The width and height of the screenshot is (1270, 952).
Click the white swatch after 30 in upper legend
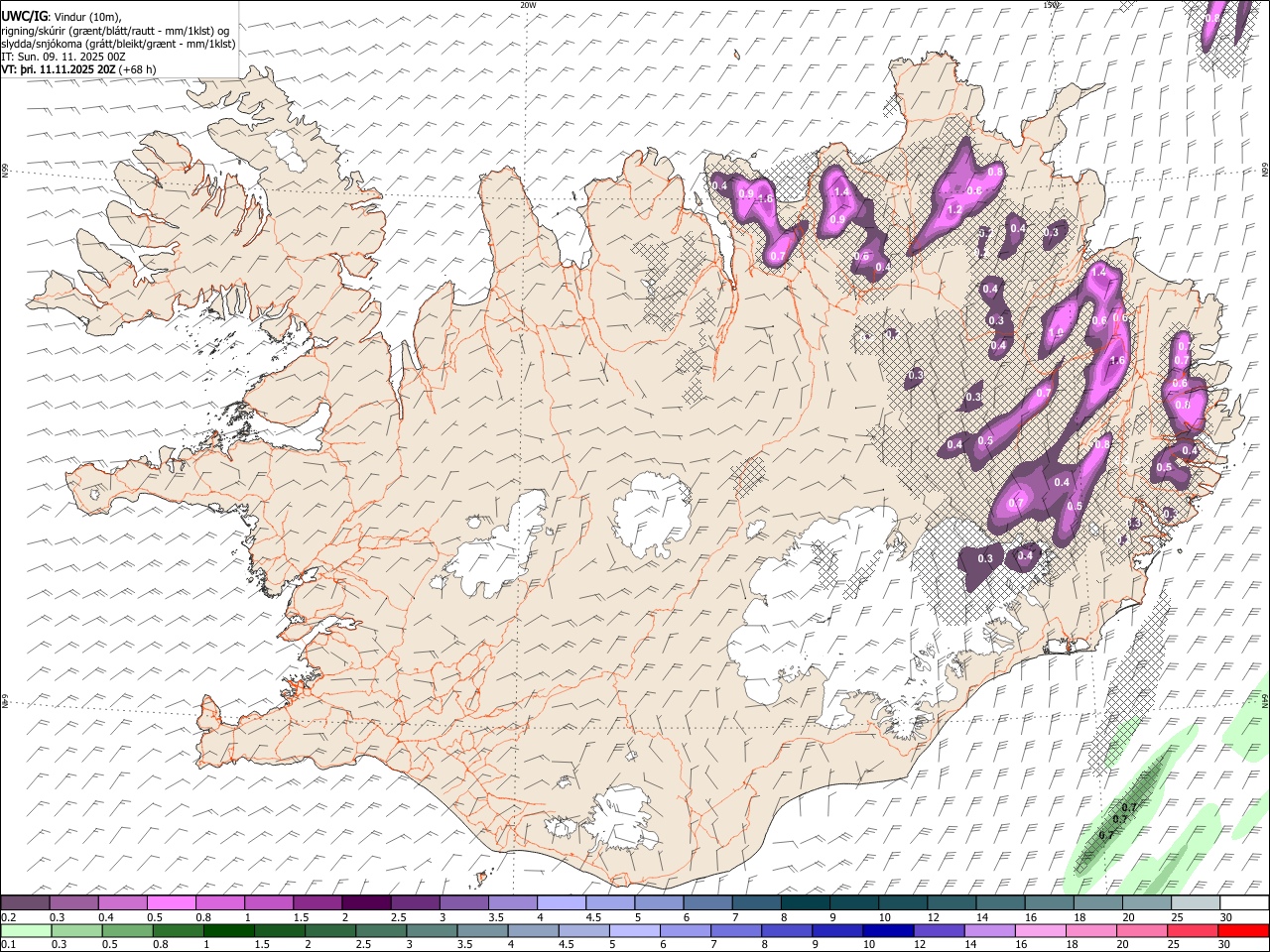tap(1244, 903)
